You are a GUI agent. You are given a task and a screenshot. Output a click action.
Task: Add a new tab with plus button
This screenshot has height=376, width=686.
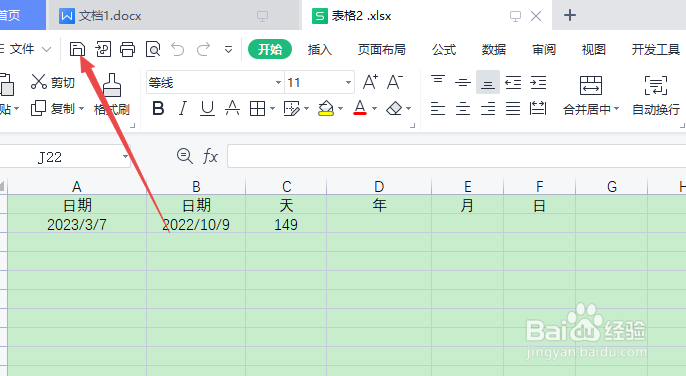pos(570,15)
